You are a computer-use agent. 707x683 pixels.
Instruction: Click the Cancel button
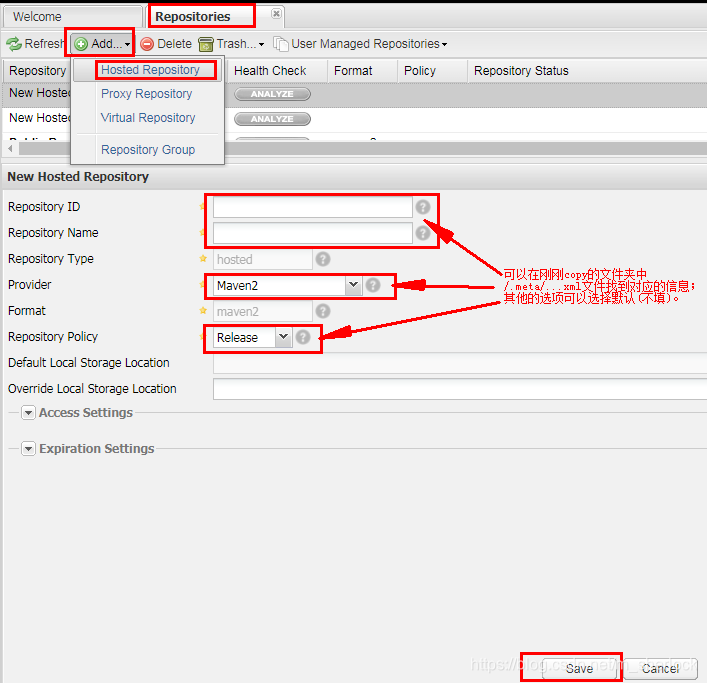661,669
